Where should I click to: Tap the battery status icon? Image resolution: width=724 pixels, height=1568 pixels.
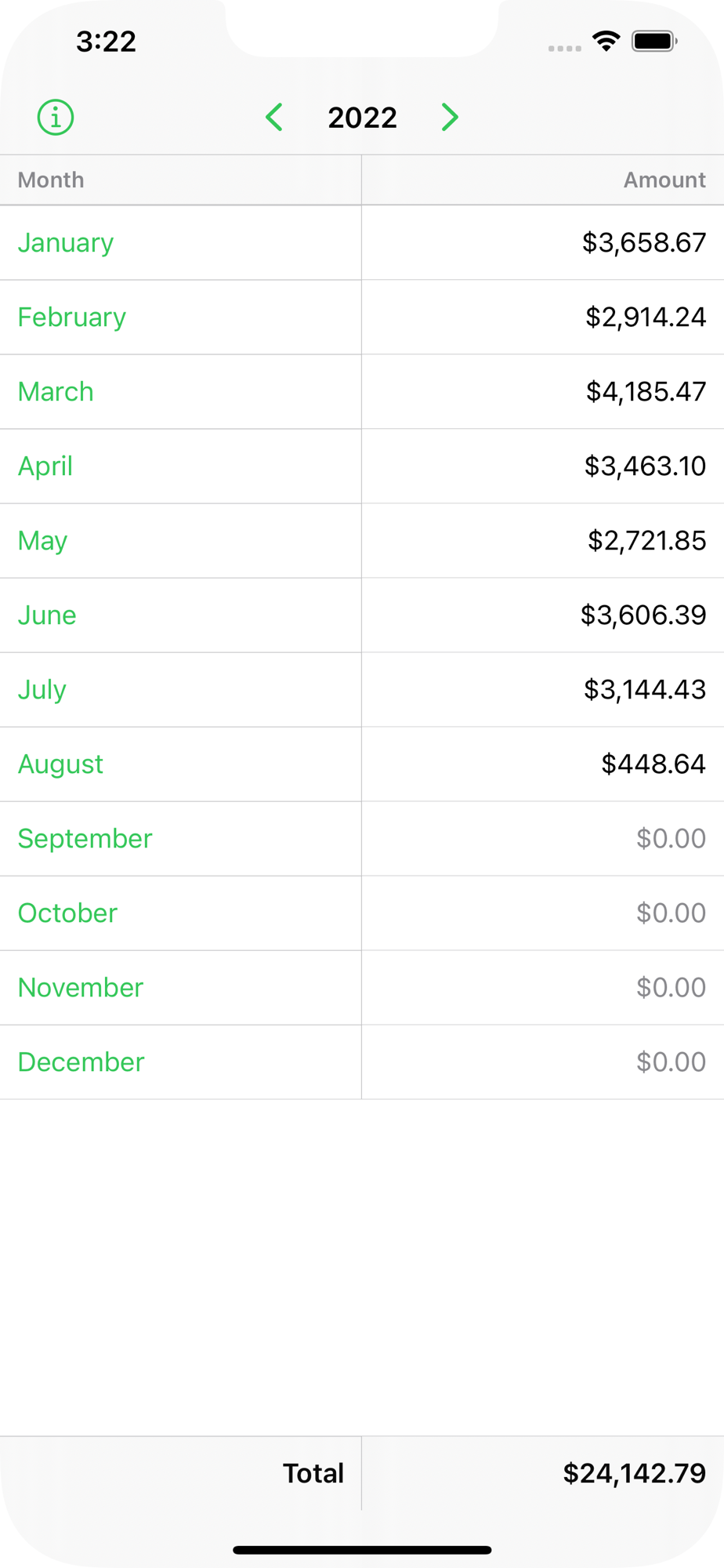(x=654, y=41)
